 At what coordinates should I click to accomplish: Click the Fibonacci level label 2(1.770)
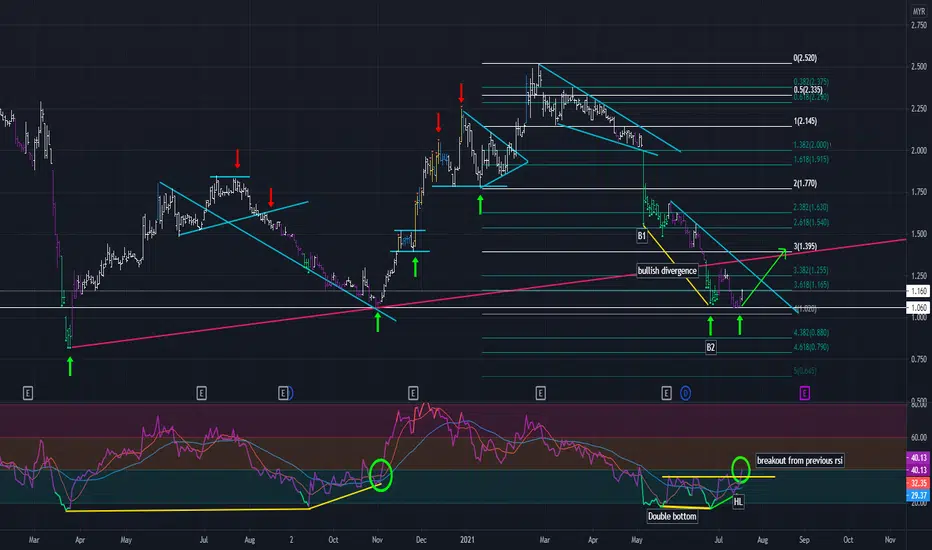(805, 184)
